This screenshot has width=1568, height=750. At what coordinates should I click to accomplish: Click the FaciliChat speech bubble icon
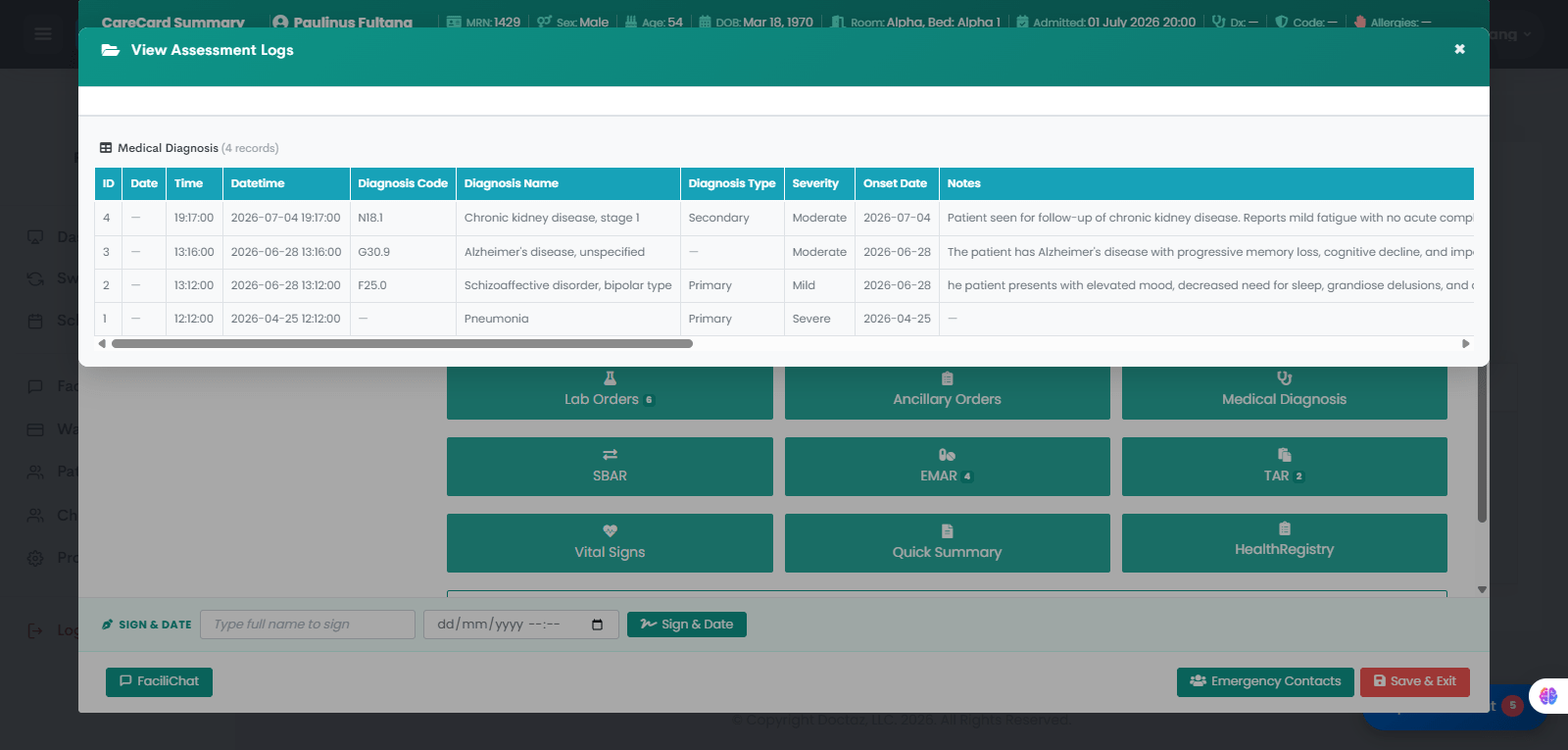pos(125,681)
